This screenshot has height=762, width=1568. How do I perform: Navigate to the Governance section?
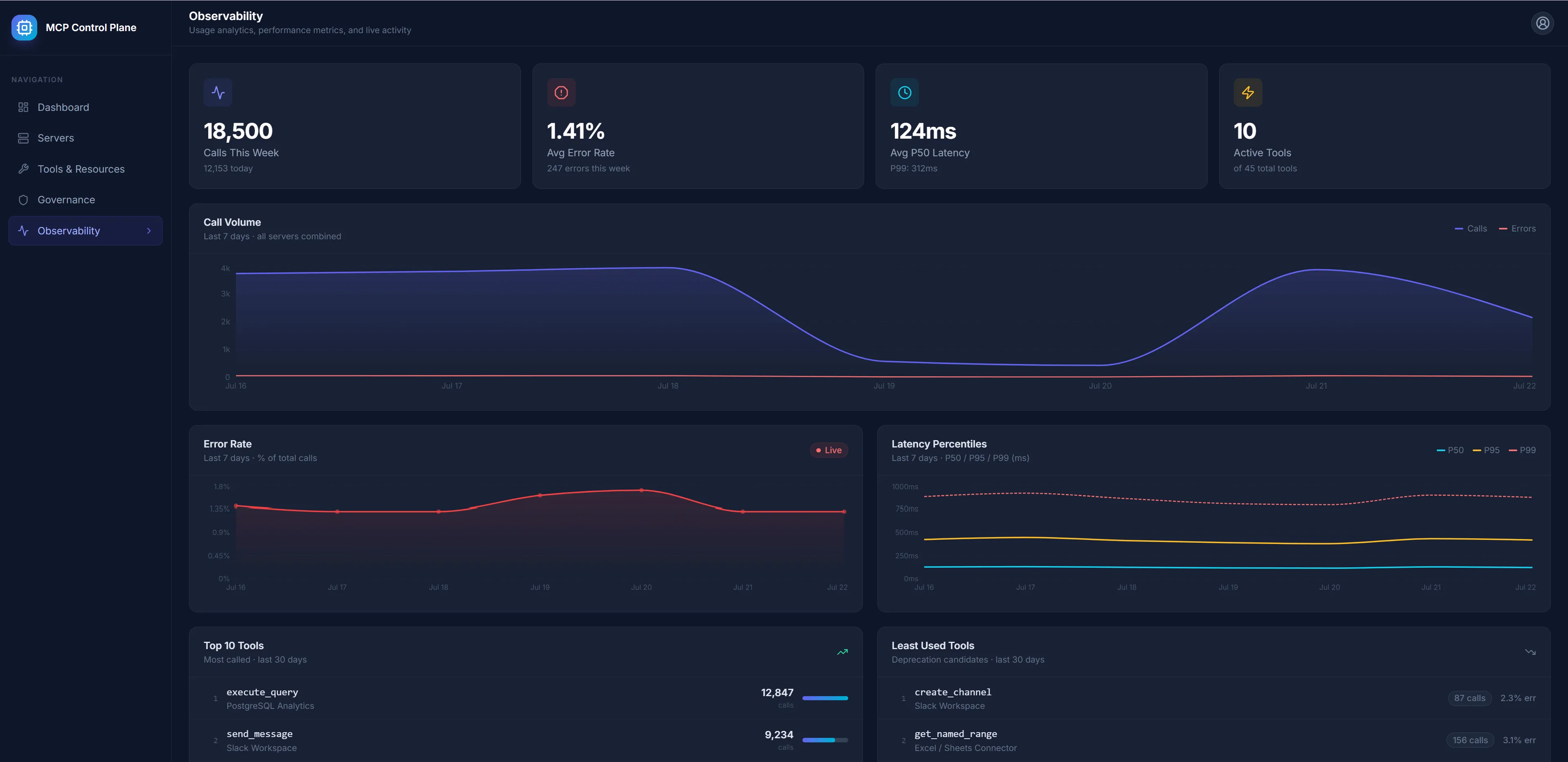coord(85,200)
